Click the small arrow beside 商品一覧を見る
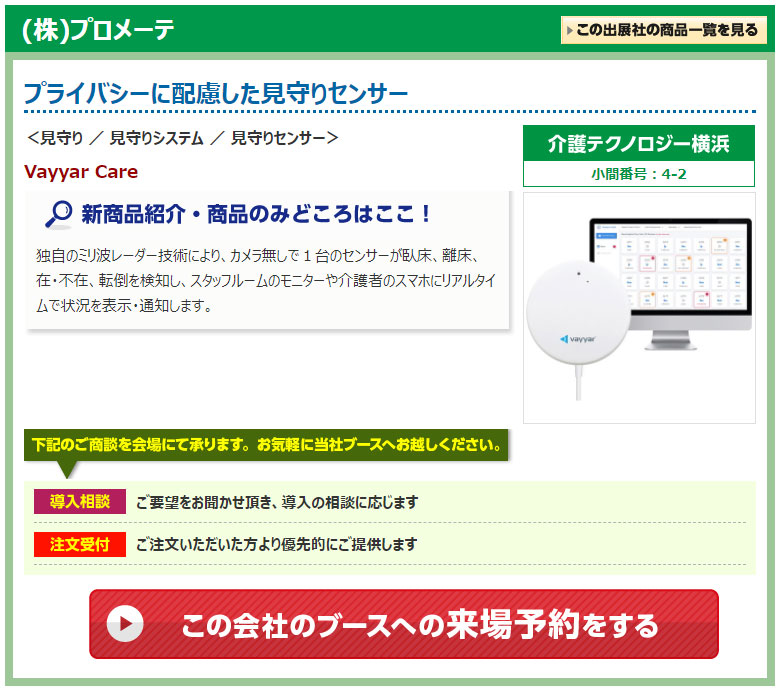The image size is (779, 689). pos(570,30)
